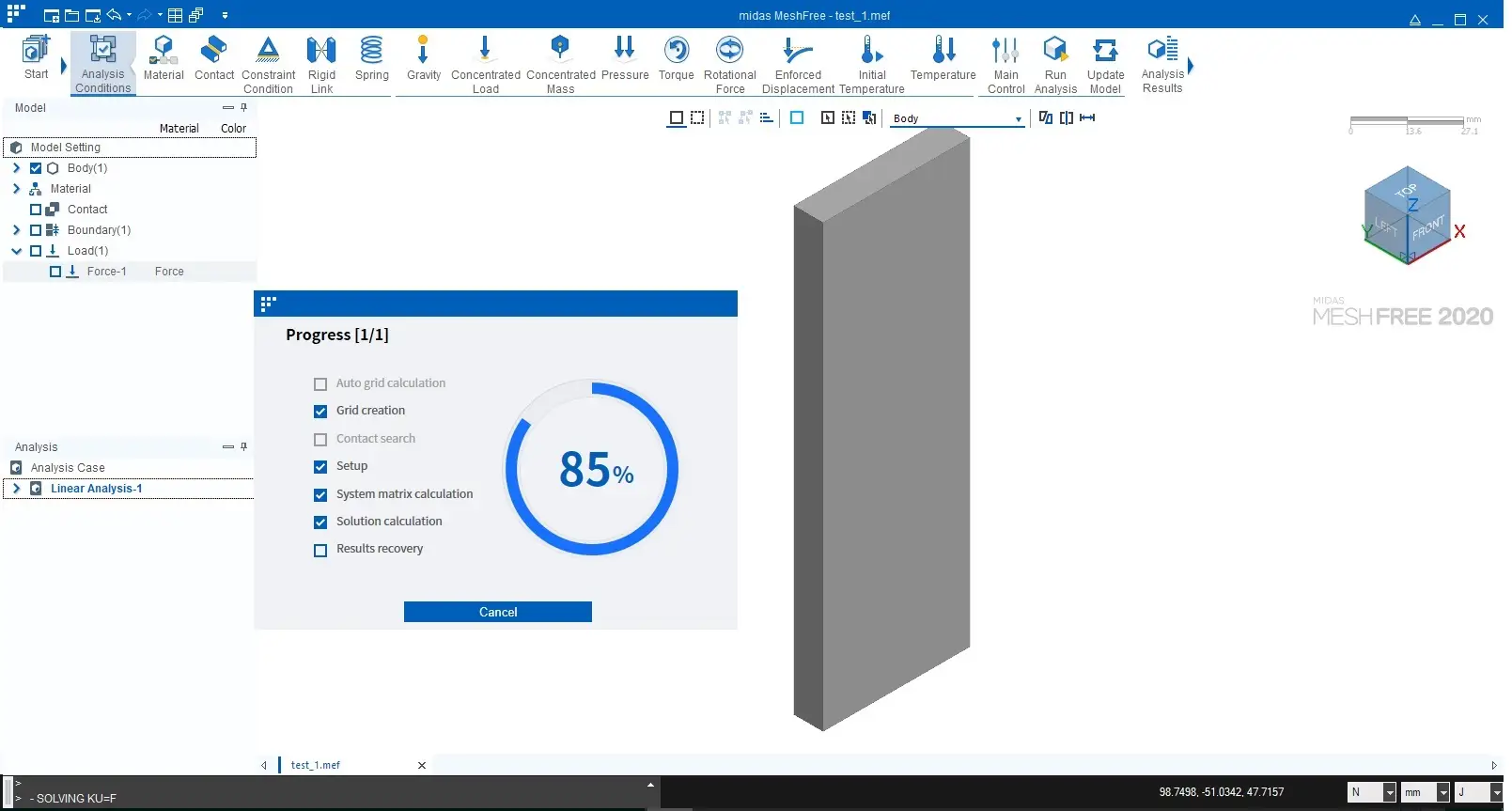The width and height of the screenshot is (1512, 811).
Task: Open the Analysis Conditions ribbon tab
Action: click(x=103, y=64)
